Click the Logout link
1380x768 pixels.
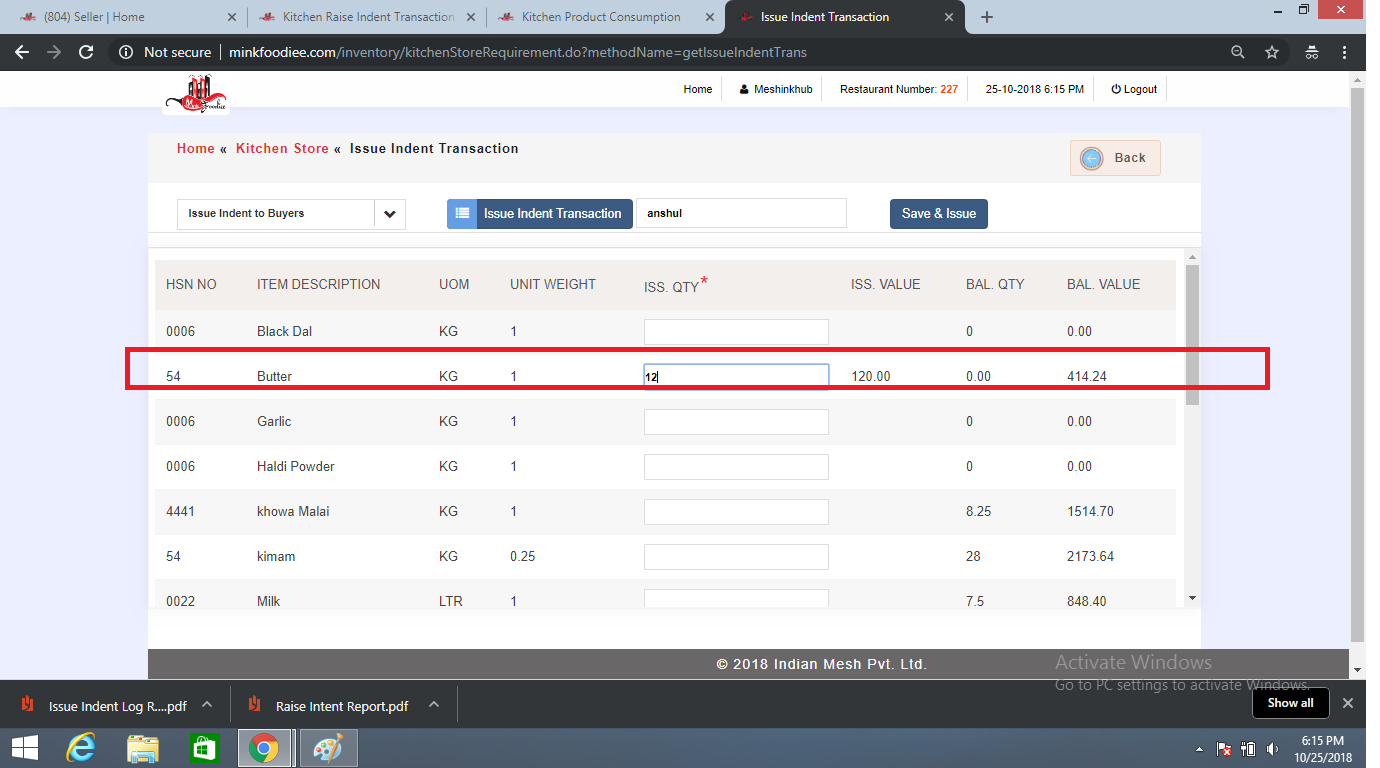[1134, 89]
